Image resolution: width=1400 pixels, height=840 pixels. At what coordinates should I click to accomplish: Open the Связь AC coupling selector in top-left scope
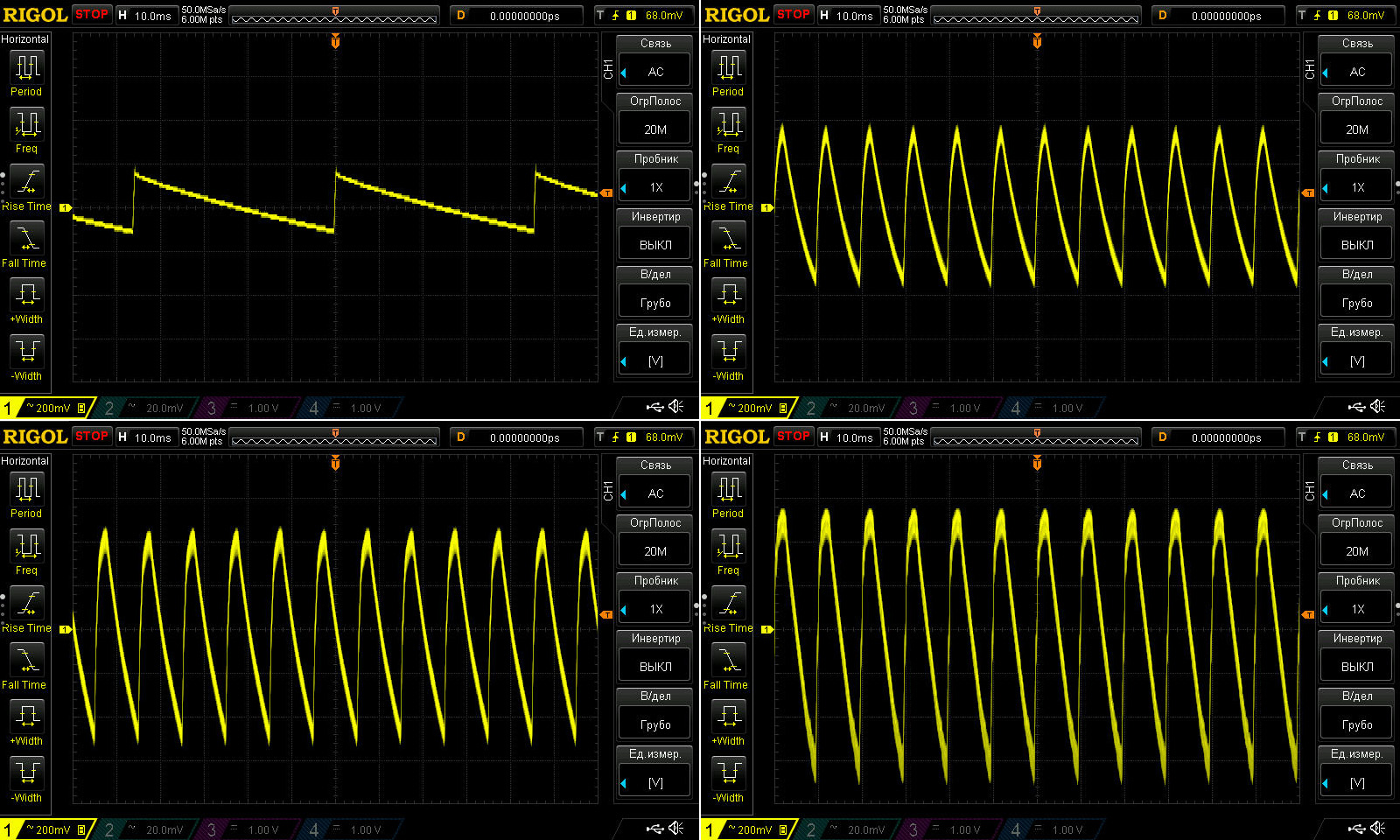[x=655, y=72]
